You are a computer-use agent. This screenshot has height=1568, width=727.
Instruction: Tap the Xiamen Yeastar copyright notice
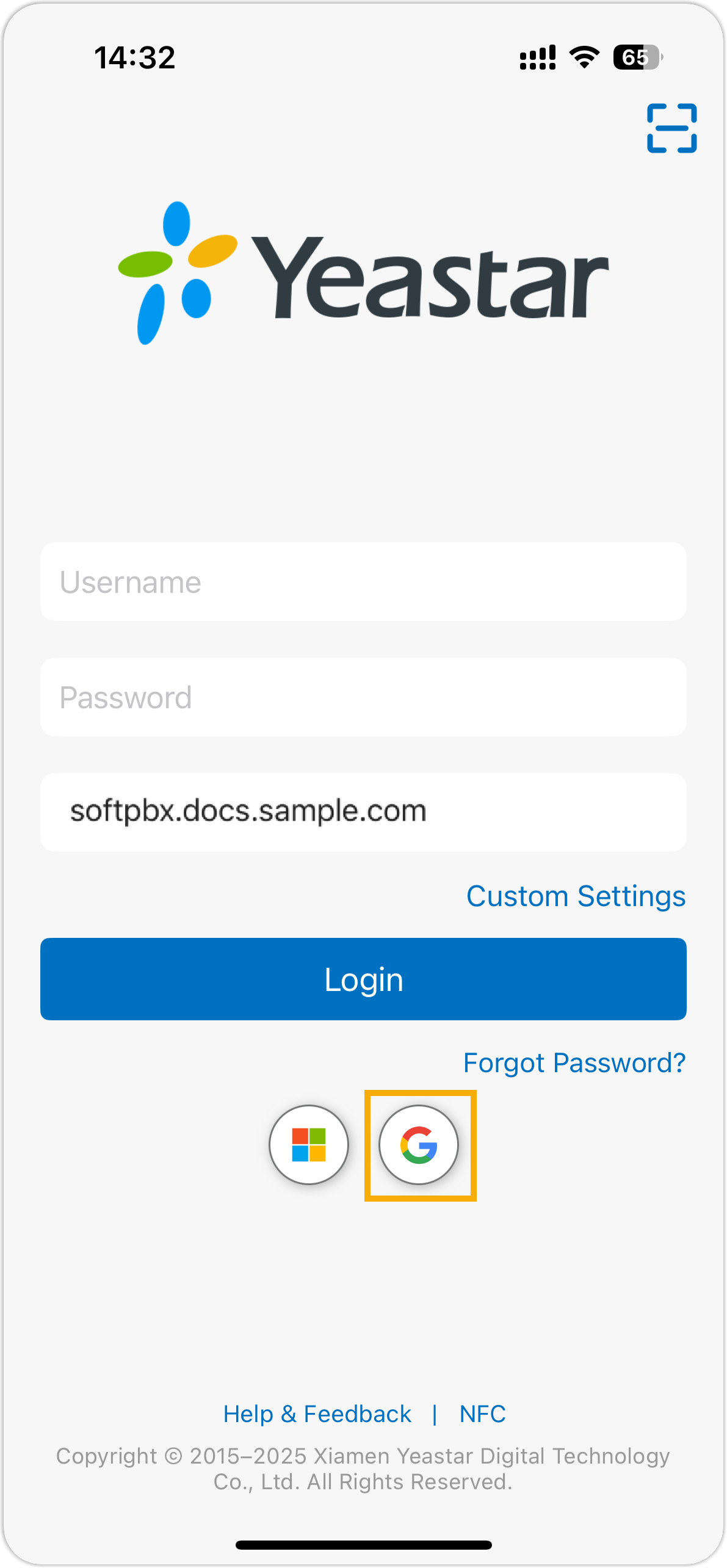(x=363, y=1469)
